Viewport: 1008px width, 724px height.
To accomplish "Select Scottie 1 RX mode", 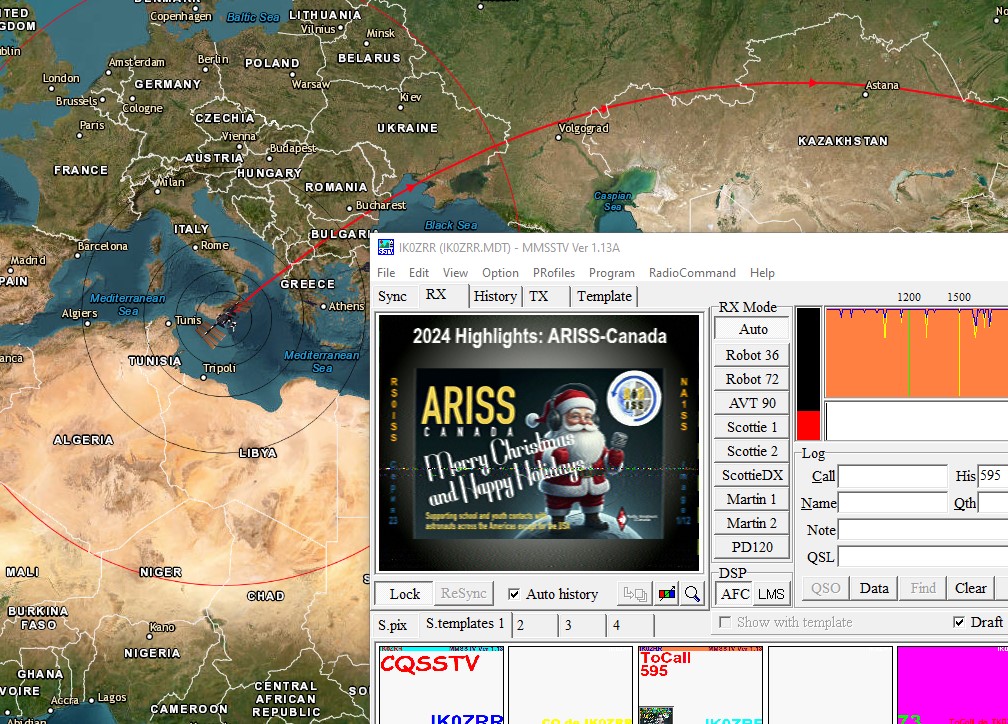I will 752,427.
